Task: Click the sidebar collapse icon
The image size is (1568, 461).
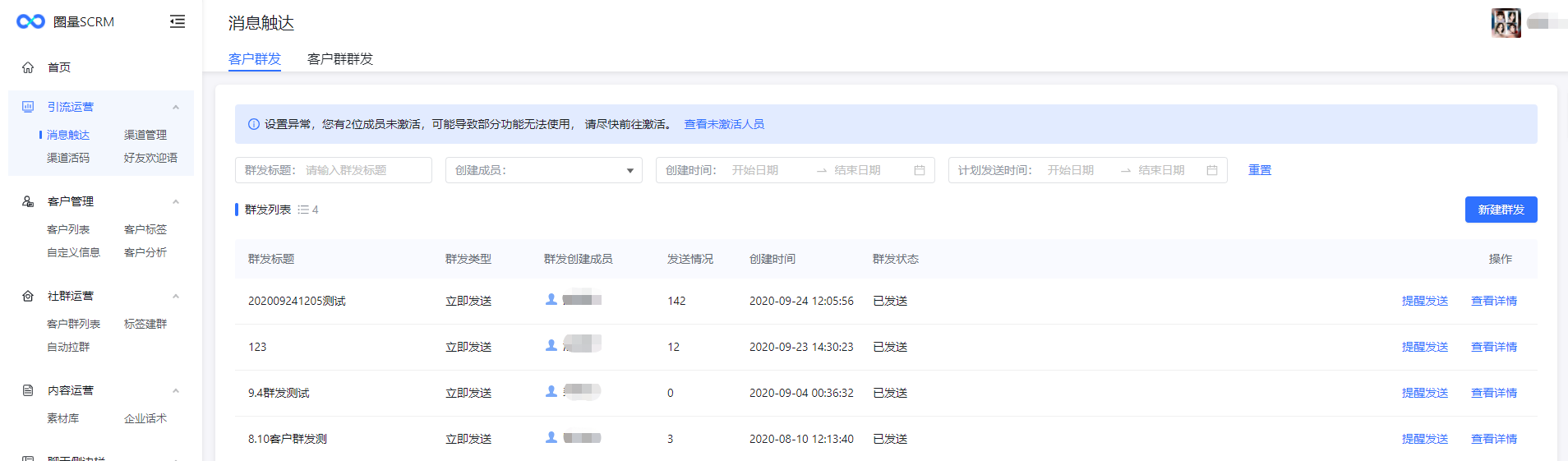Action: pos(177,21)
